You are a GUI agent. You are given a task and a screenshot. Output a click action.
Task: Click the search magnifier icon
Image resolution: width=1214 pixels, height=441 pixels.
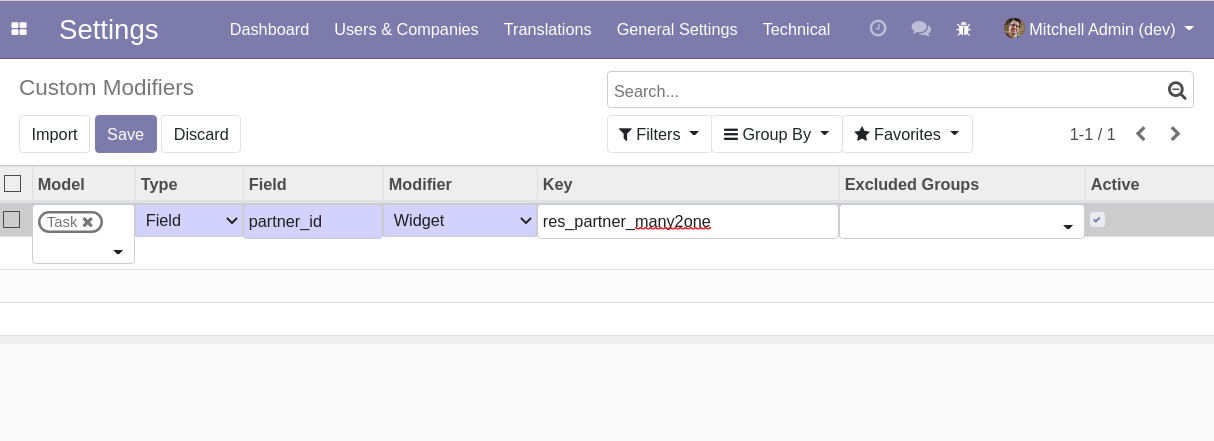[x=1177, y=91]
